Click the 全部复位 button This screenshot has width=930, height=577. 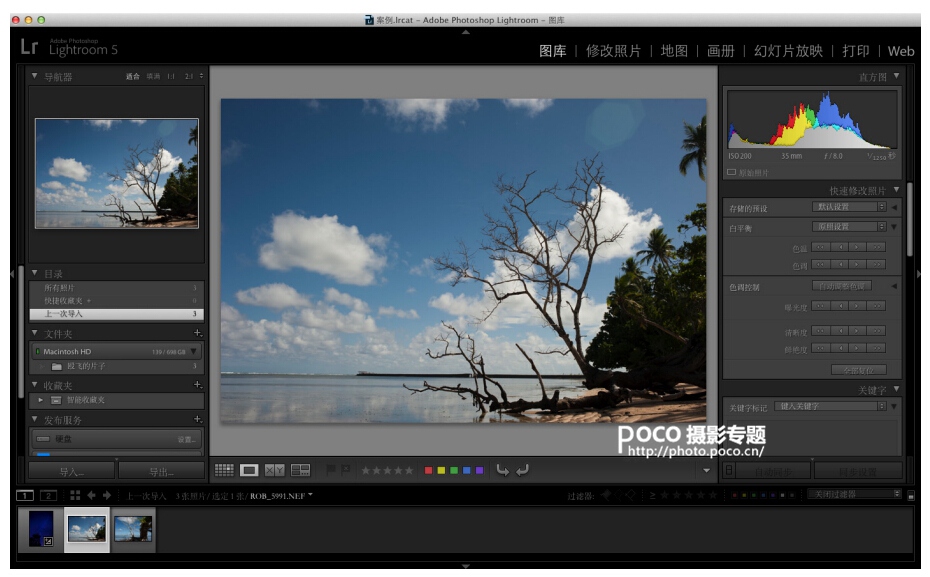click(x=859, y=370)
